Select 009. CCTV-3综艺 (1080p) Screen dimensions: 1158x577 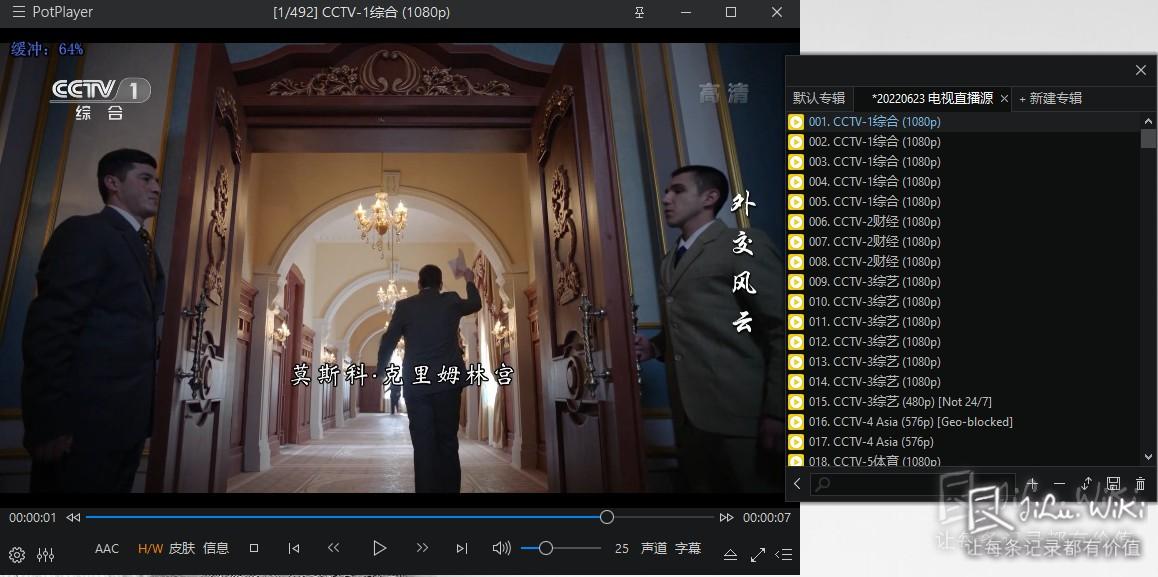click(964, 281)
